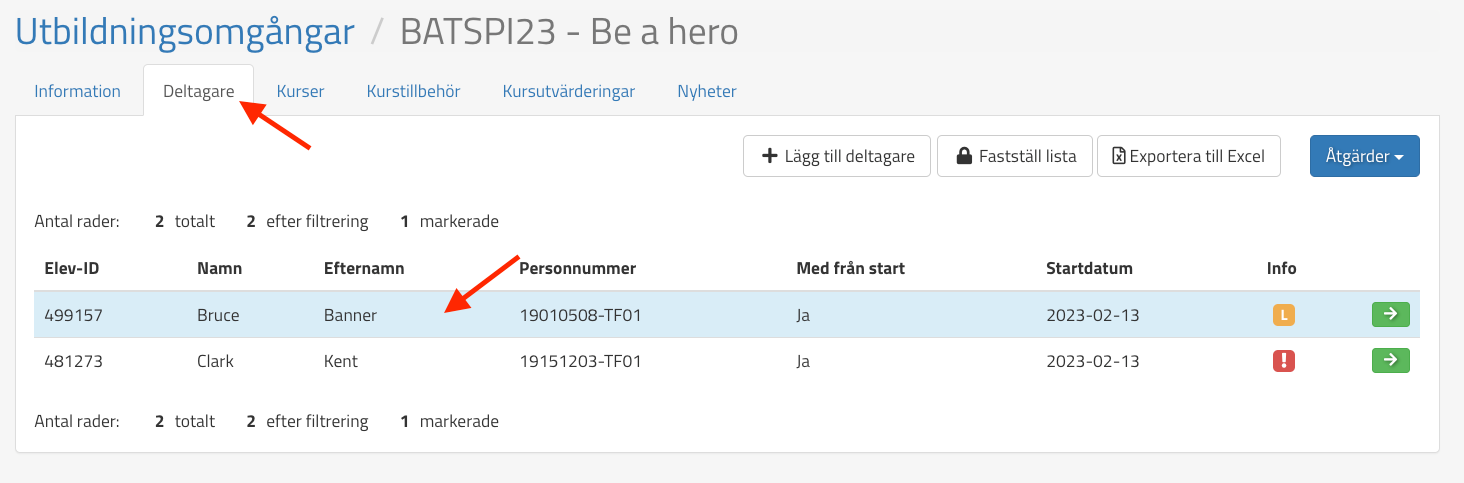This screenshot has height=483, width=1464.
Task: Open Bruce Banner with green arrow button
Action: [1390, 315]
